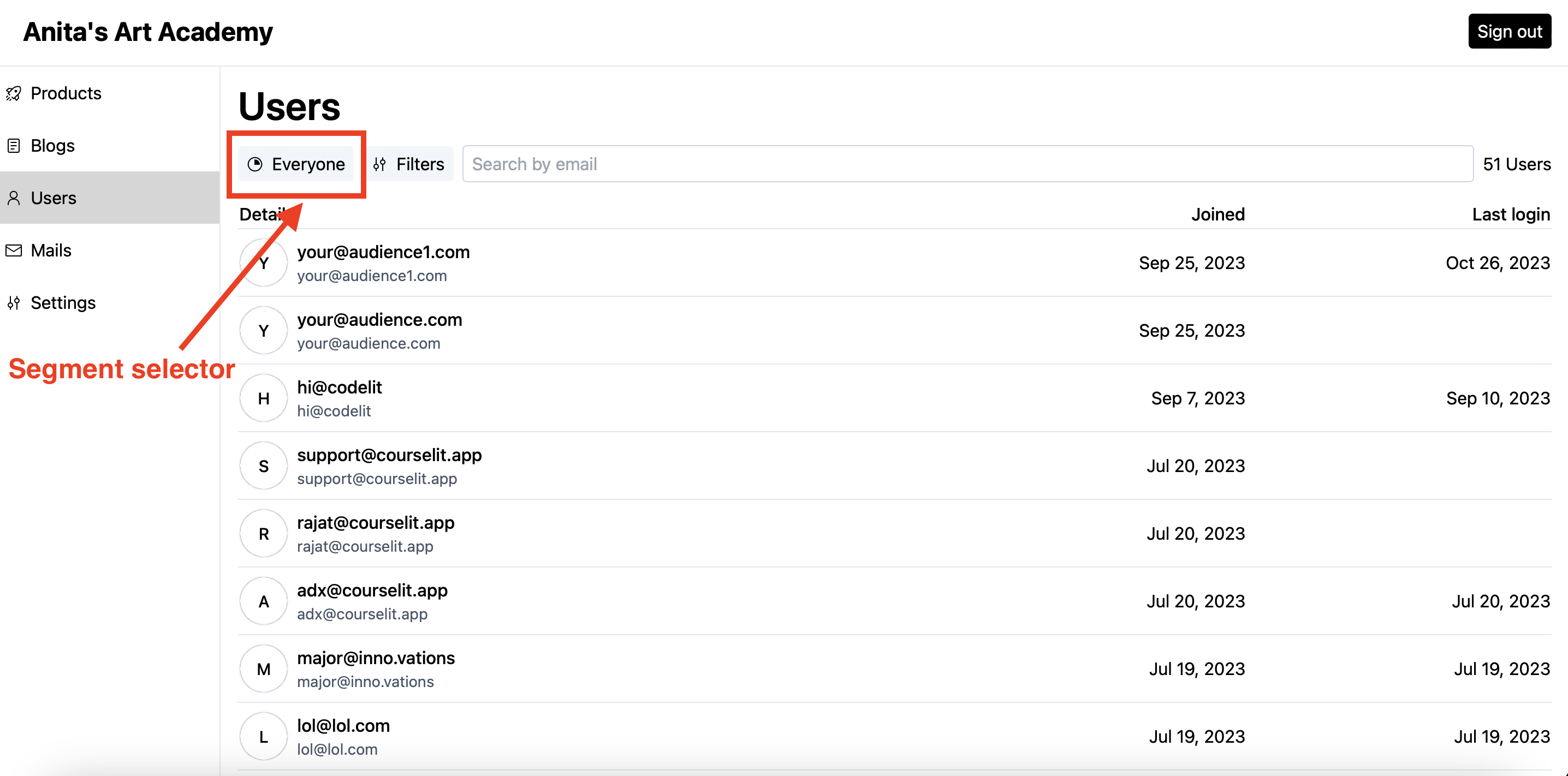Click the pie chart icon in segment selector
The height and width of the screenshot is (776, 1568).
[x=255, y=164]
